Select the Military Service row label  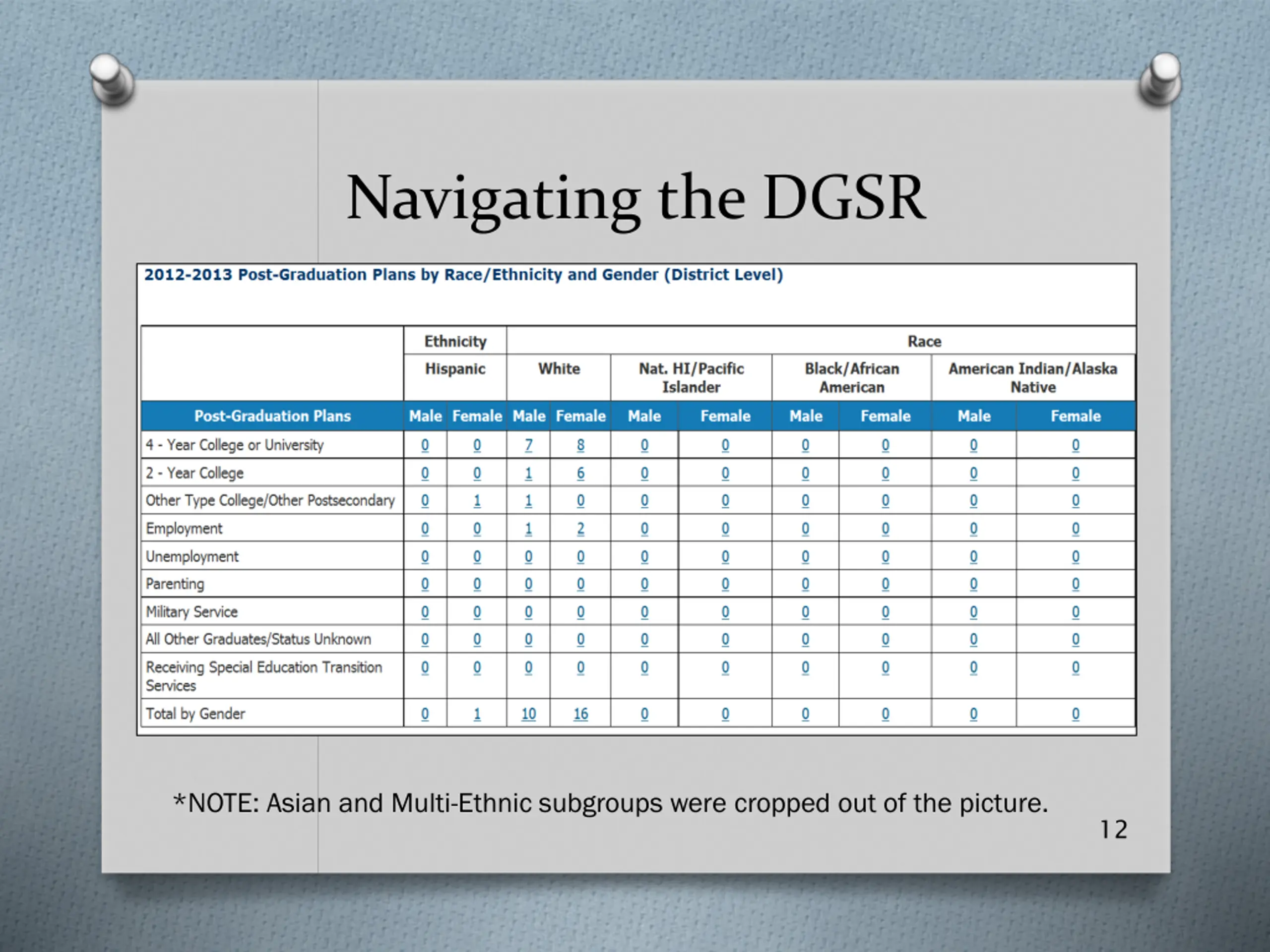(191, 612)
